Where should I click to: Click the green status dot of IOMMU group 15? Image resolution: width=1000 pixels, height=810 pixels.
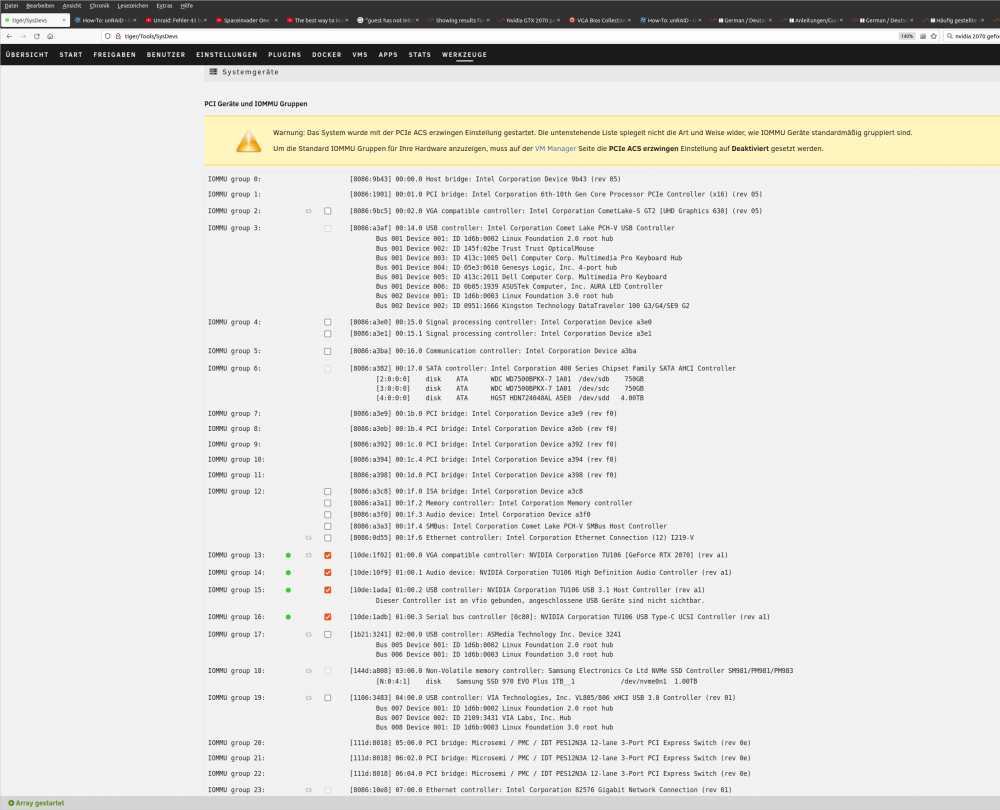point(288,590)
